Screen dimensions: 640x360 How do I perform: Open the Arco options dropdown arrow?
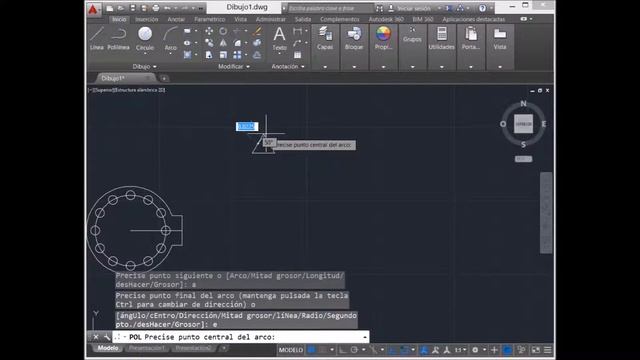(171, 54)
